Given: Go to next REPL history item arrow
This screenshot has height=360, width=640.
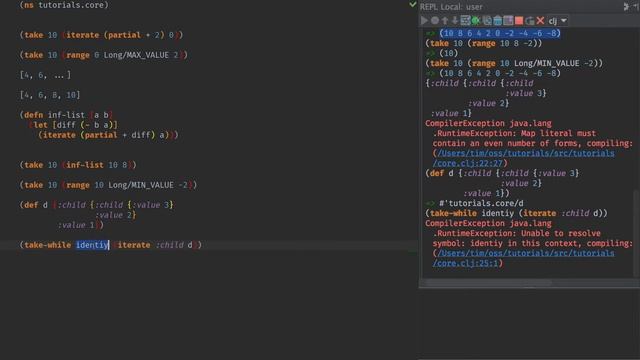Looking at the screenshot, I should pos(454,20).
